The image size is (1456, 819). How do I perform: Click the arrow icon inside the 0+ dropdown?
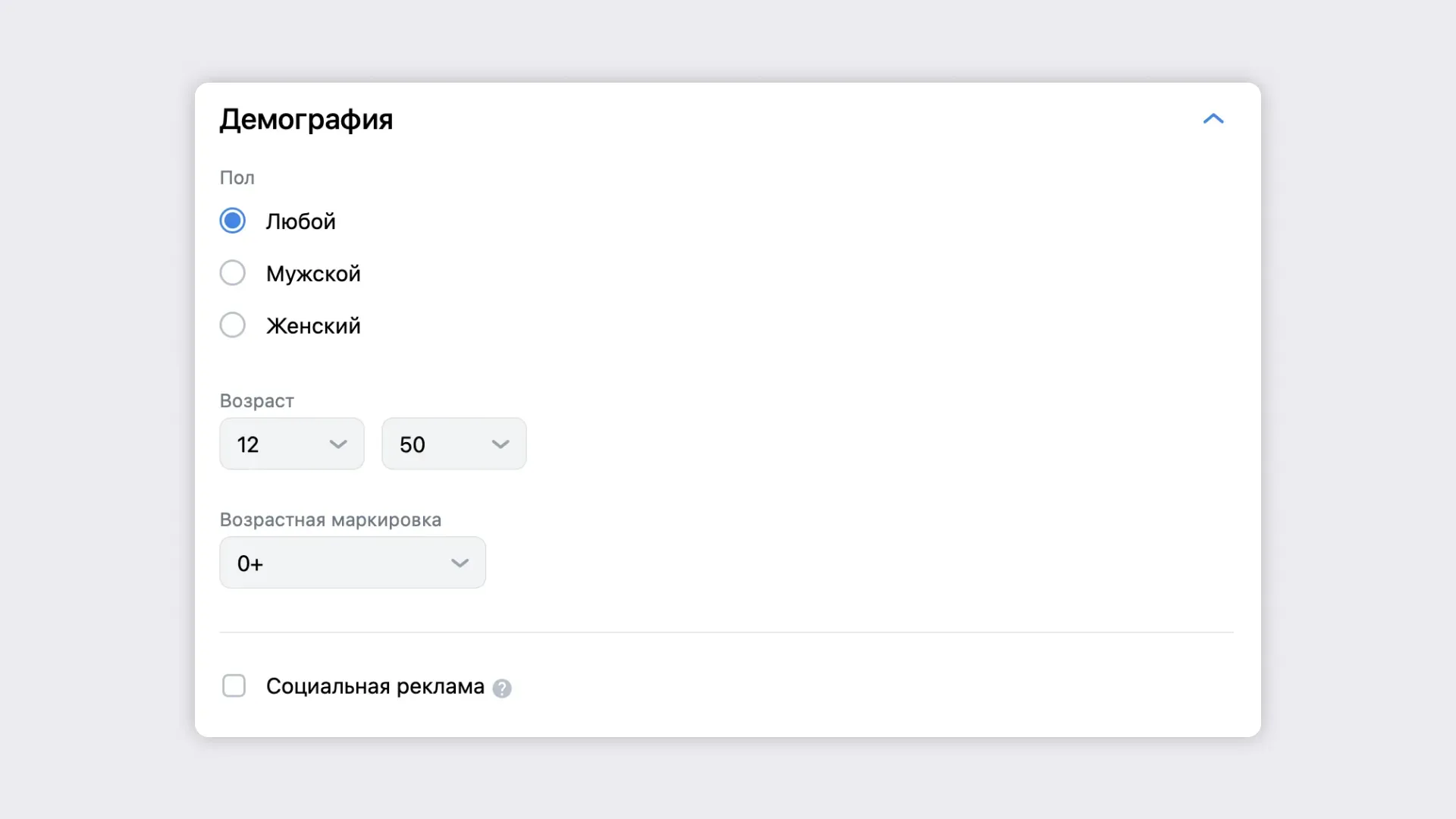point(460,563)
